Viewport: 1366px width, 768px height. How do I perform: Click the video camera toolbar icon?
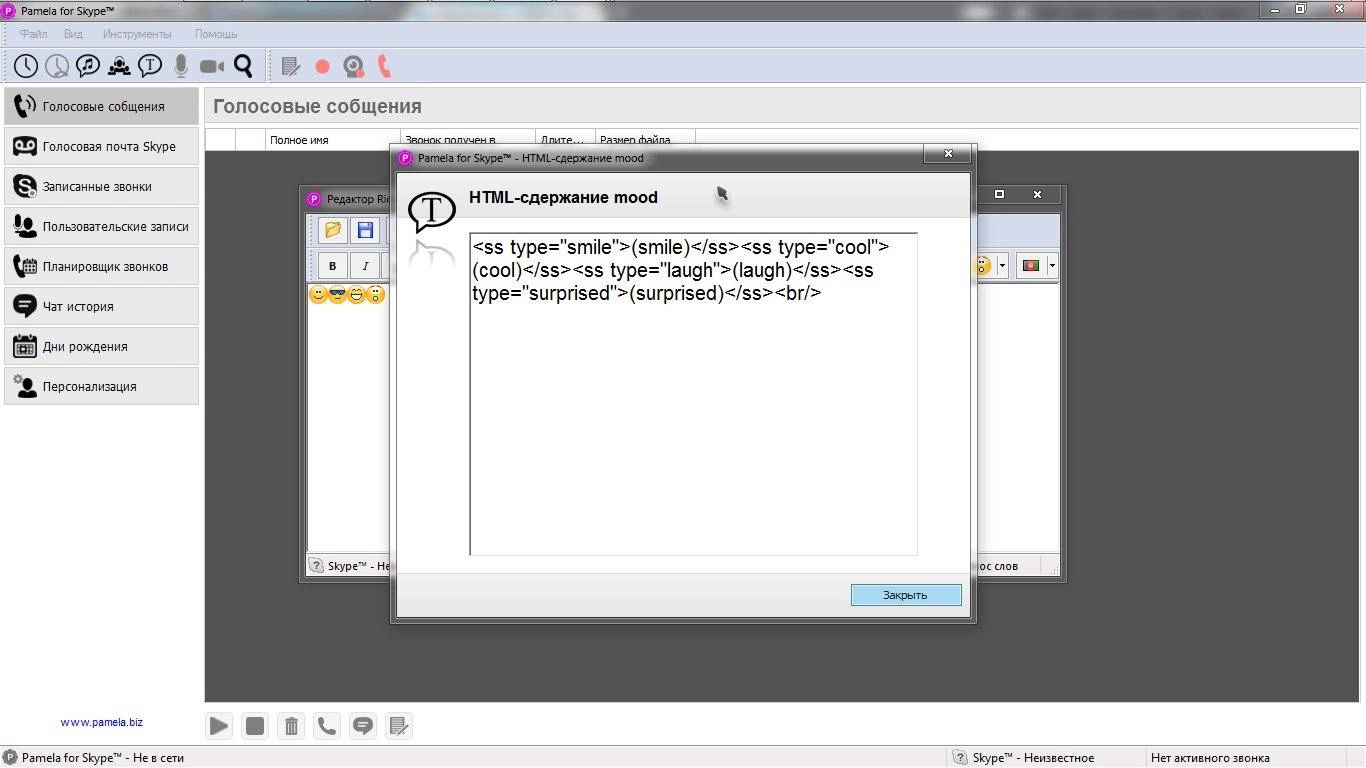coord(212,66)
